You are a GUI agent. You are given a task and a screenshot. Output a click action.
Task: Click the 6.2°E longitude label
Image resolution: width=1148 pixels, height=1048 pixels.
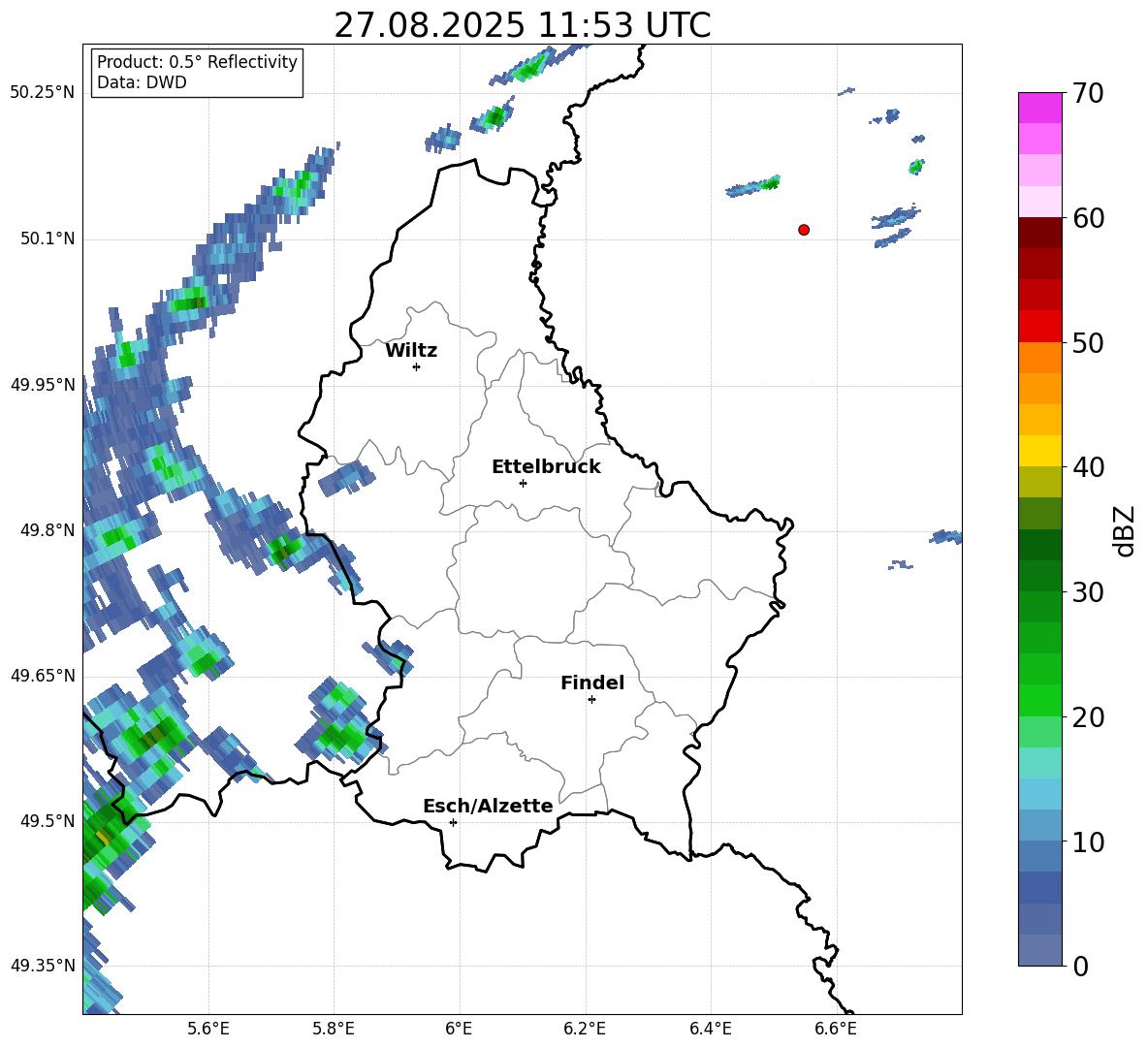[585, 1029]
